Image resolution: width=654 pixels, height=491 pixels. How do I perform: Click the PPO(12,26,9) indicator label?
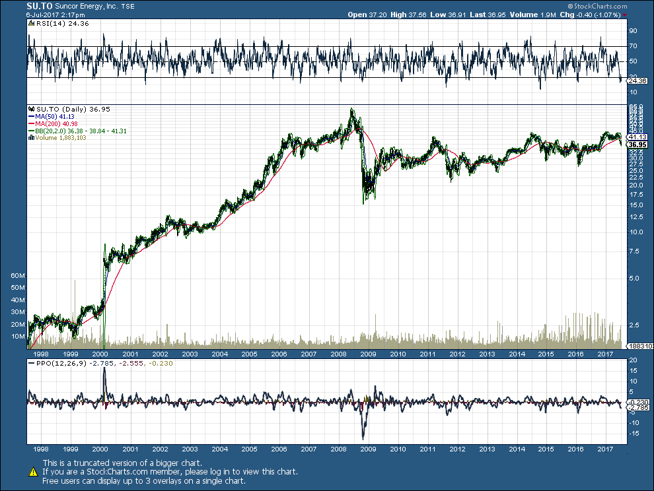point(61,363)
